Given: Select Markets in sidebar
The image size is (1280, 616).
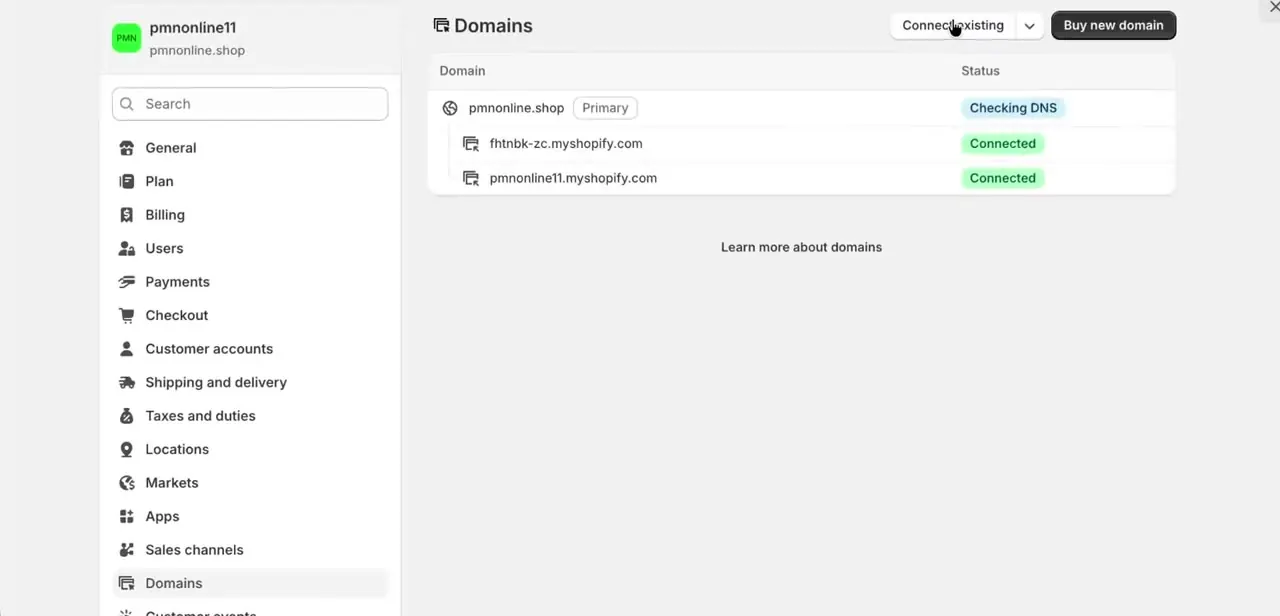Looking at the screenshot, I should coord(172,483).
